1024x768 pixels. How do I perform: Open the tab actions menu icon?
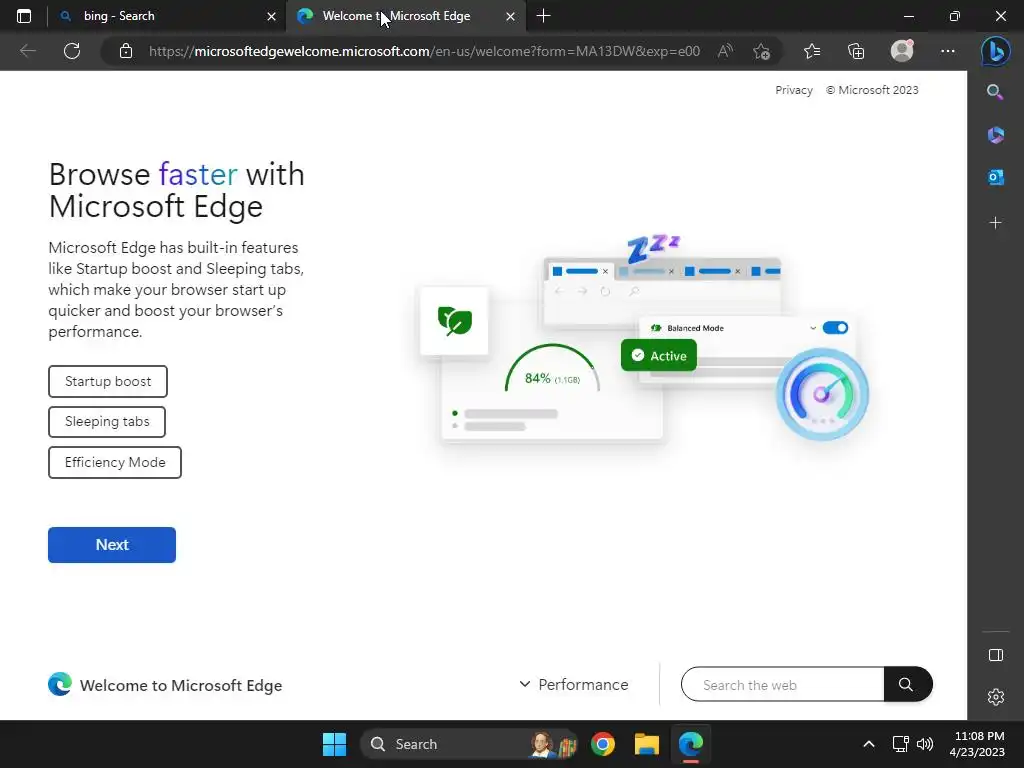tap(24, 16)
